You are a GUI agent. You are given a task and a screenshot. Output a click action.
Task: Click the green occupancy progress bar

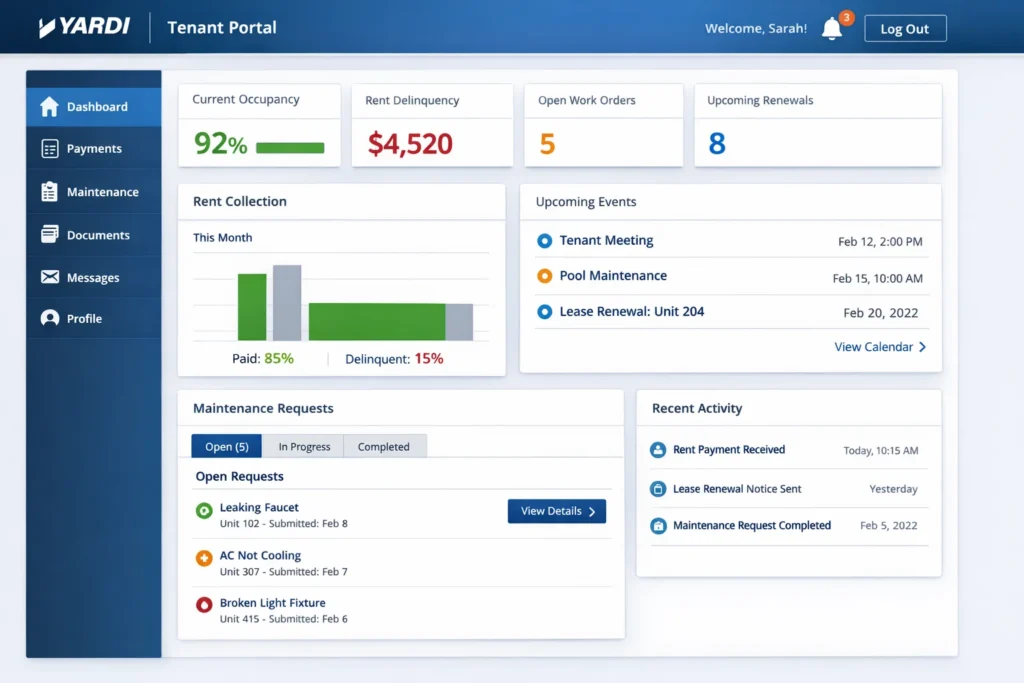click(289, 147)
